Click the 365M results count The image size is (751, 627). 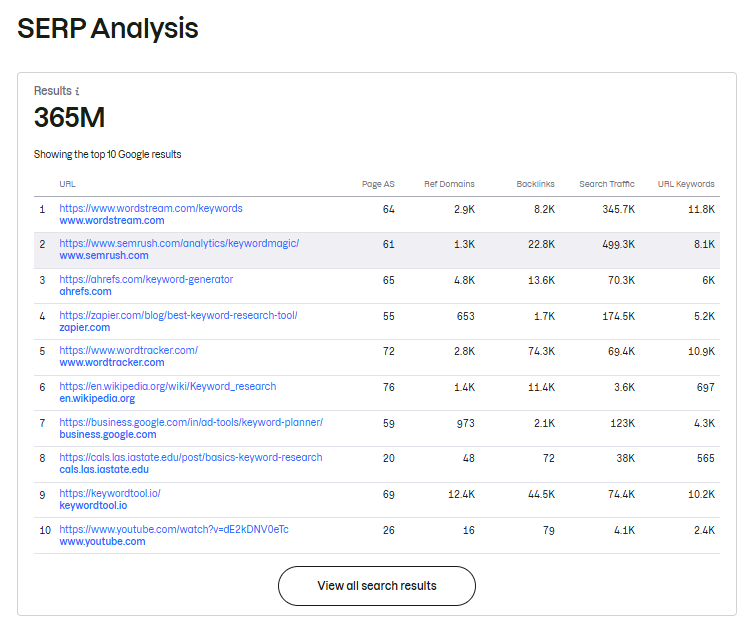point(69,117)
